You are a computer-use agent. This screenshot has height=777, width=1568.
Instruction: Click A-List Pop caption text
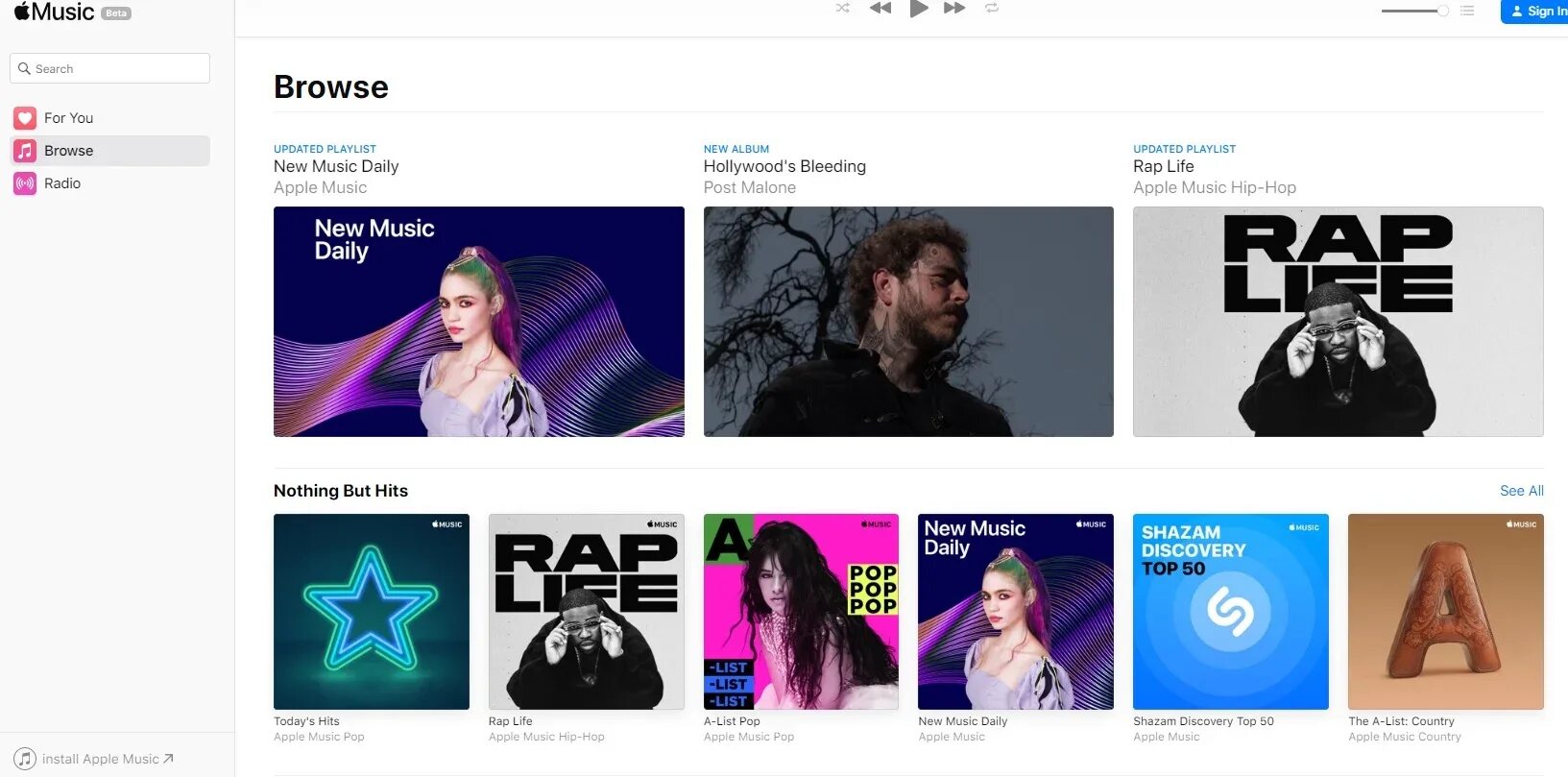[x=732, y=721]
